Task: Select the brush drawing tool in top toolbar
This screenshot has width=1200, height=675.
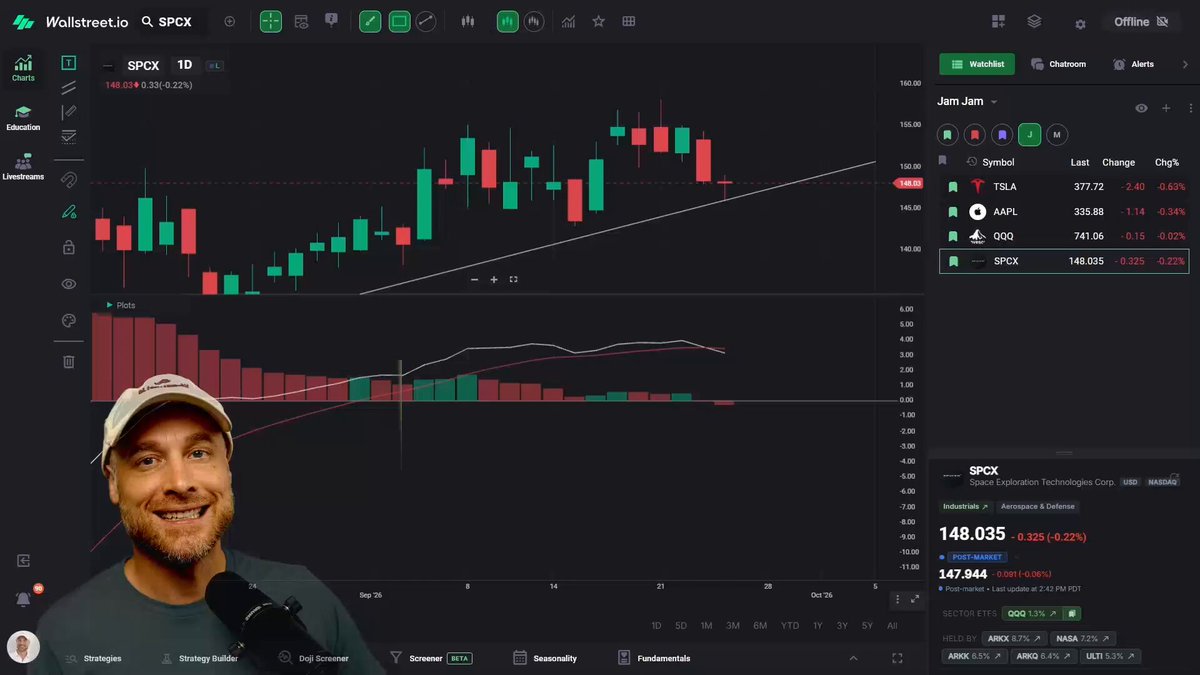Action: click(x=370, y=21)
